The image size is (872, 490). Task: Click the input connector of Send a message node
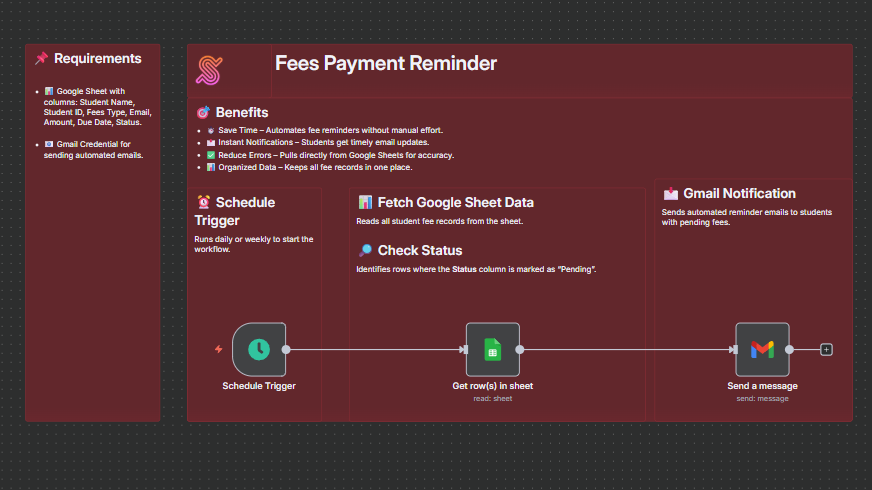click(x=733, y=349)
